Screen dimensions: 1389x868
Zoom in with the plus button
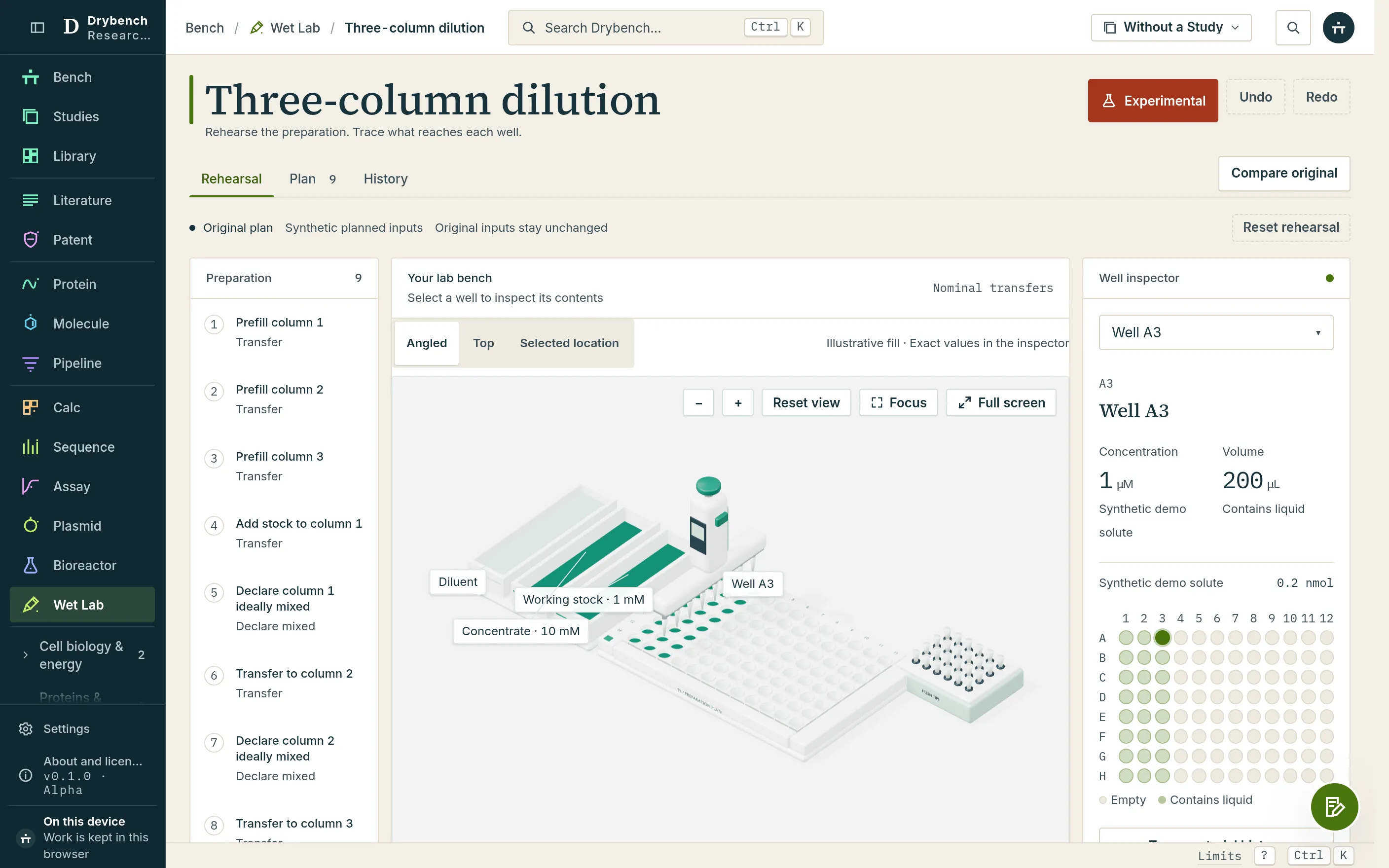[x=737, y=402]
